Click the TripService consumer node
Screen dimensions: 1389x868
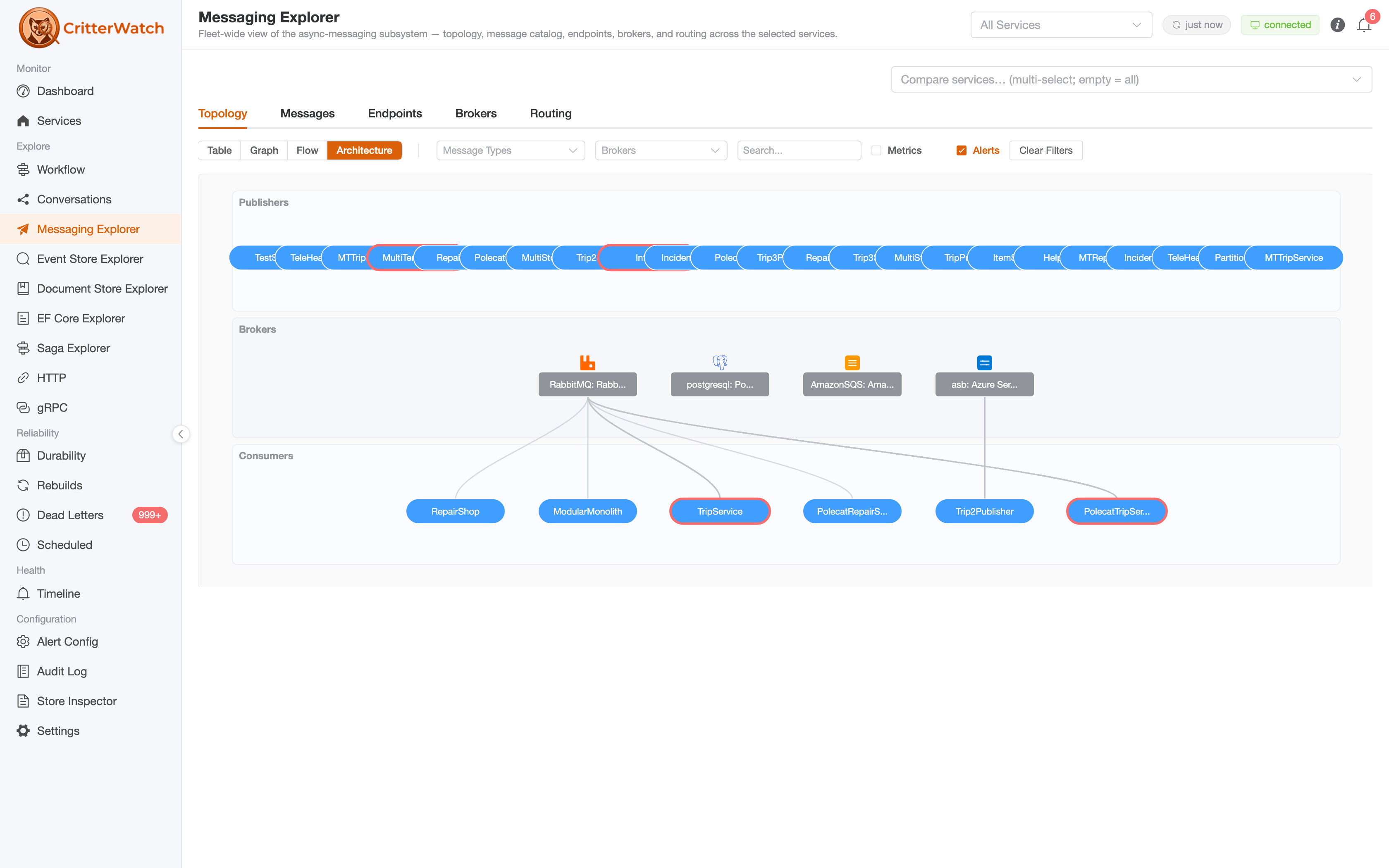(720, 512)
